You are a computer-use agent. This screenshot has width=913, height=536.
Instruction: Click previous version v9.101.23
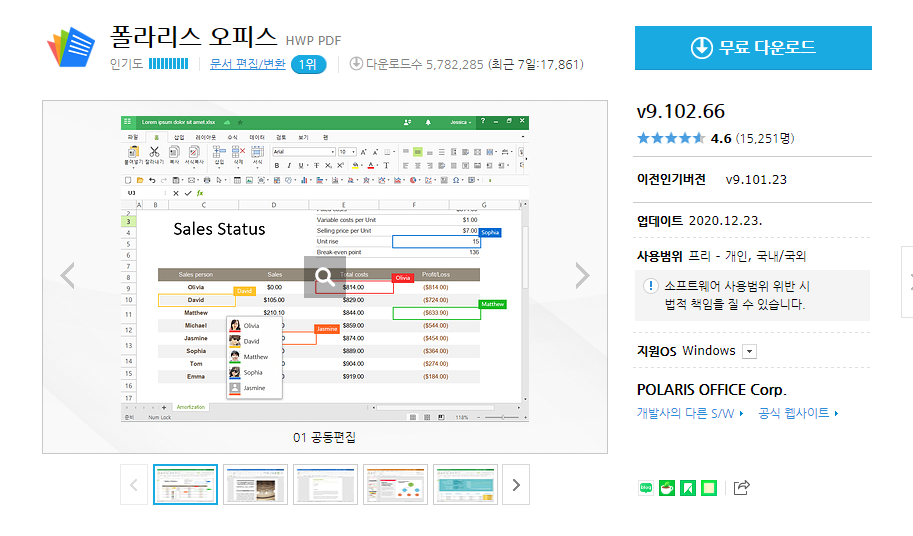click(x=756, y=180)
